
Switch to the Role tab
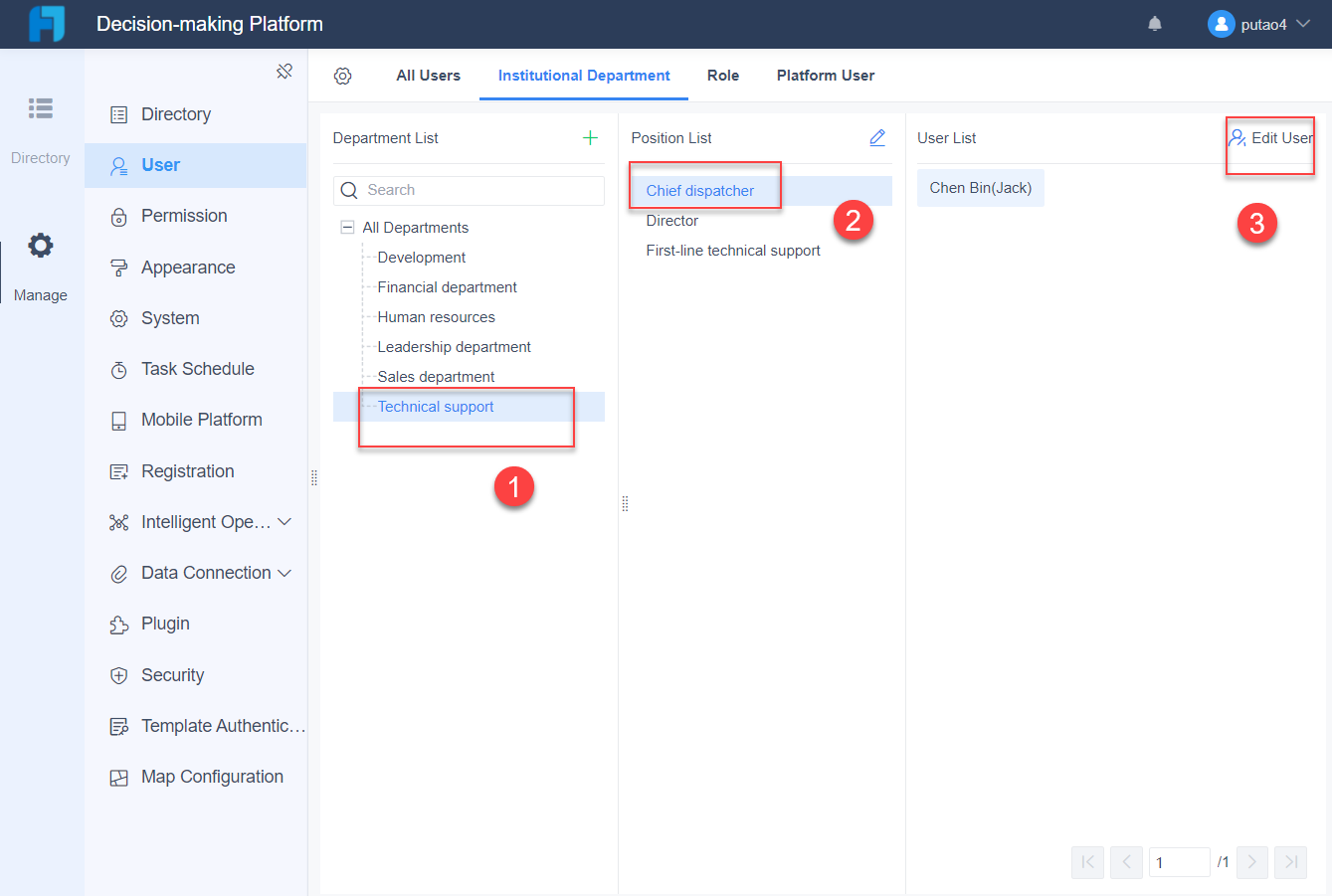point(723,76)
